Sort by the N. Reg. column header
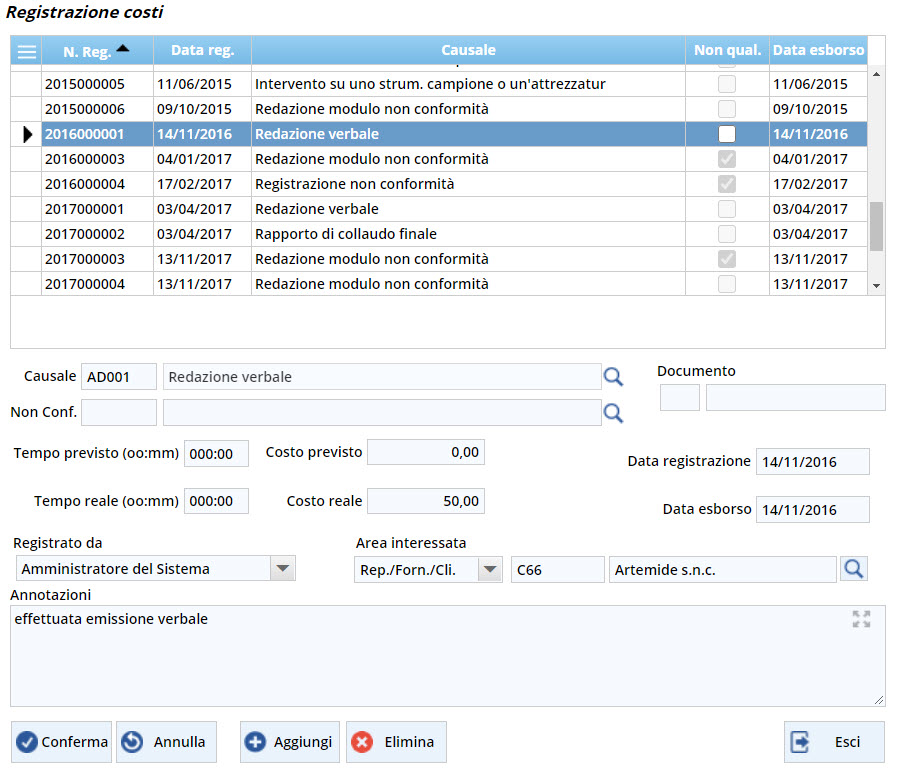898x772 pixels. click(x=97, y=51)
